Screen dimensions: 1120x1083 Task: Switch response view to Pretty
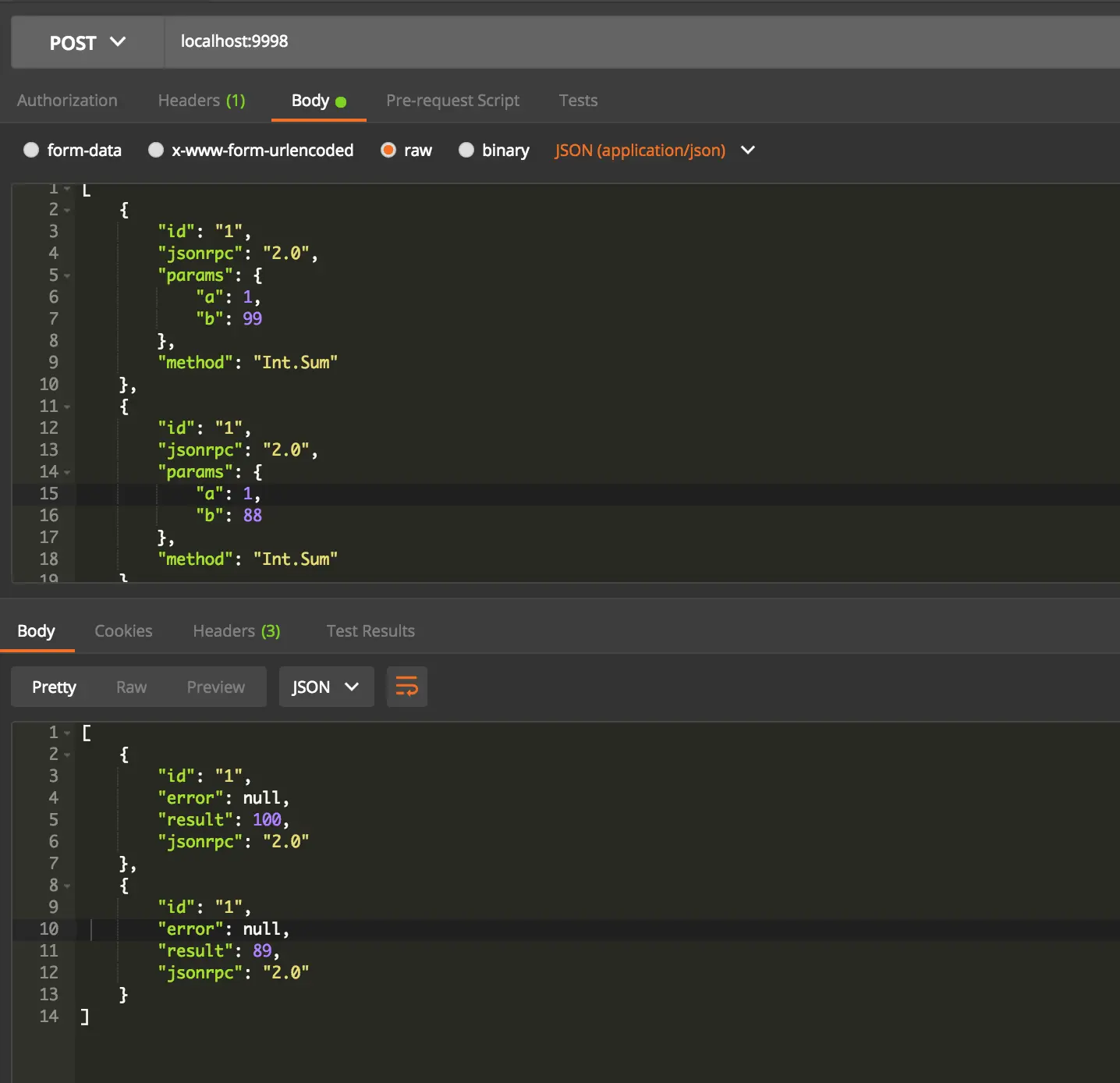pyautogui.click(x=54, y=687)
